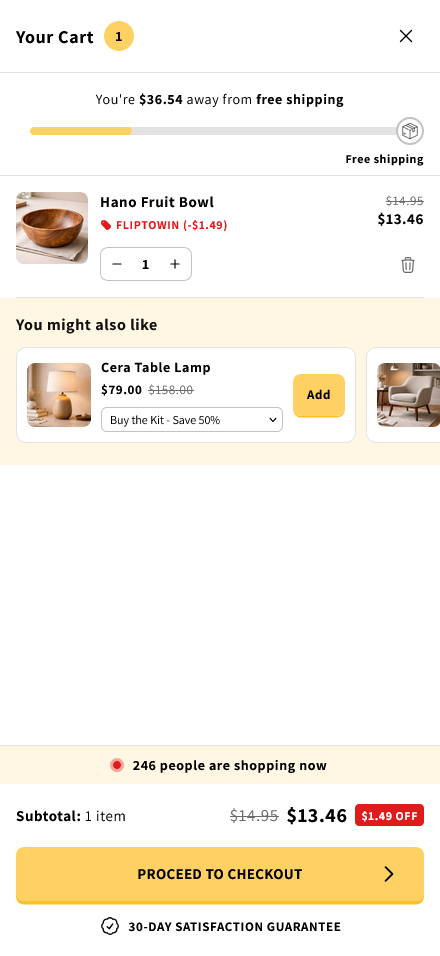Click the red live shoppers dot indicator

tap(117, 765)
